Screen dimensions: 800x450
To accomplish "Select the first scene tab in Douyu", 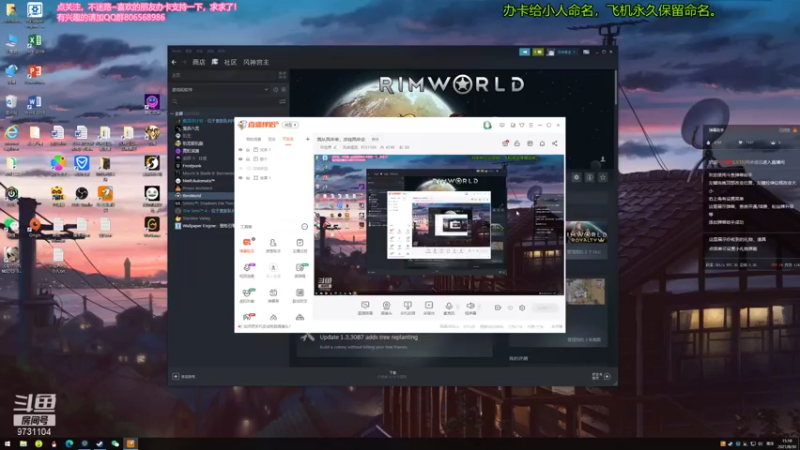I will pyautogui.click(x=254, y=139).
